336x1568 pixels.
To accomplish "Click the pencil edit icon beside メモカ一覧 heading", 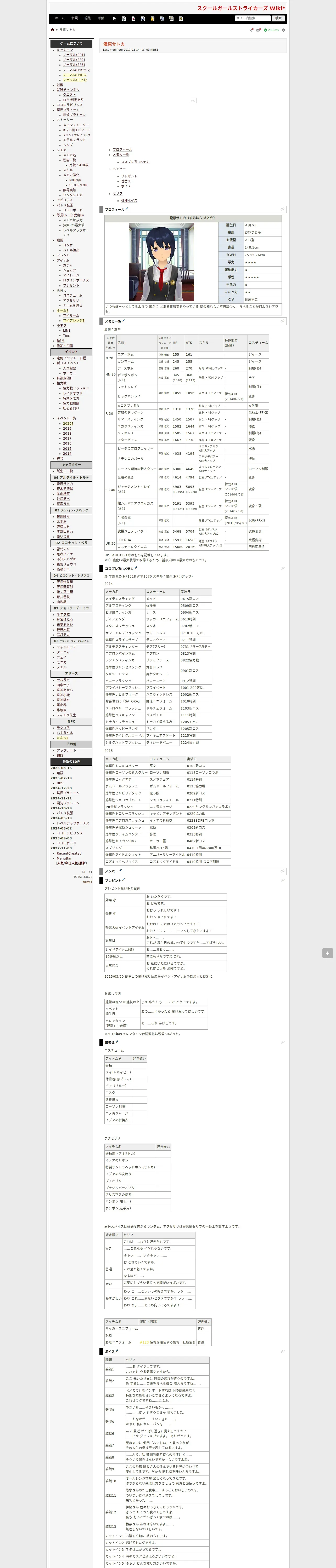I will (x=123, y=321).
